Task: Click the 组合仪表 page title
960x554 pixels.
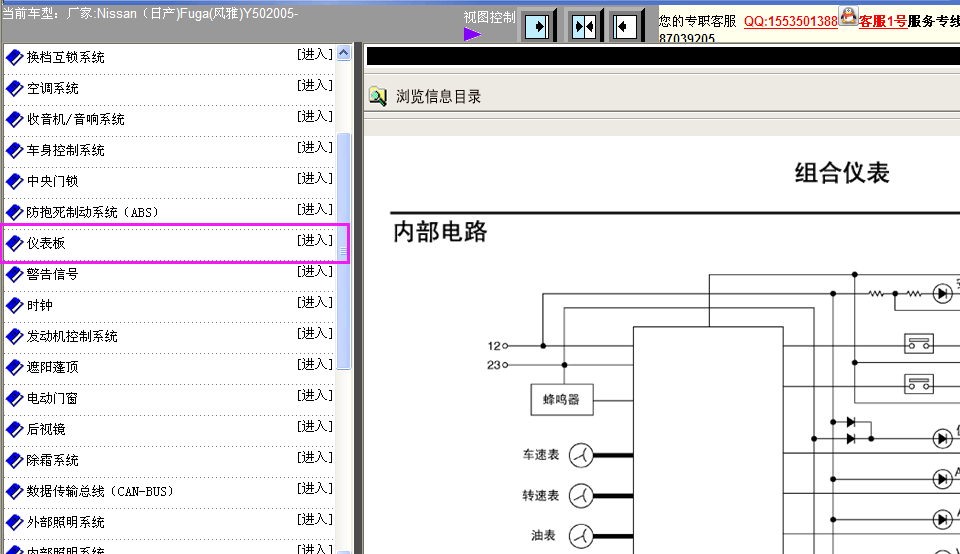Action: coord(842,173)
